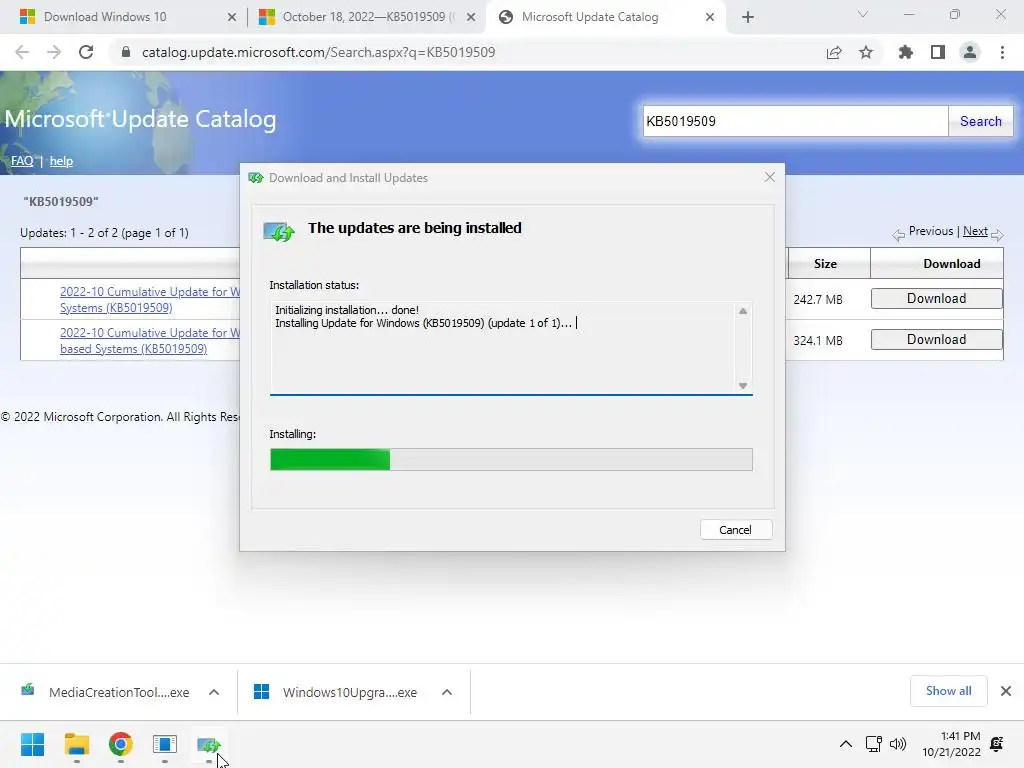This screenshot has width=1024, height=768.
Task: Open Windows10Upgrade exe download item
Action: pyautogui.click(x=335, y=692)
